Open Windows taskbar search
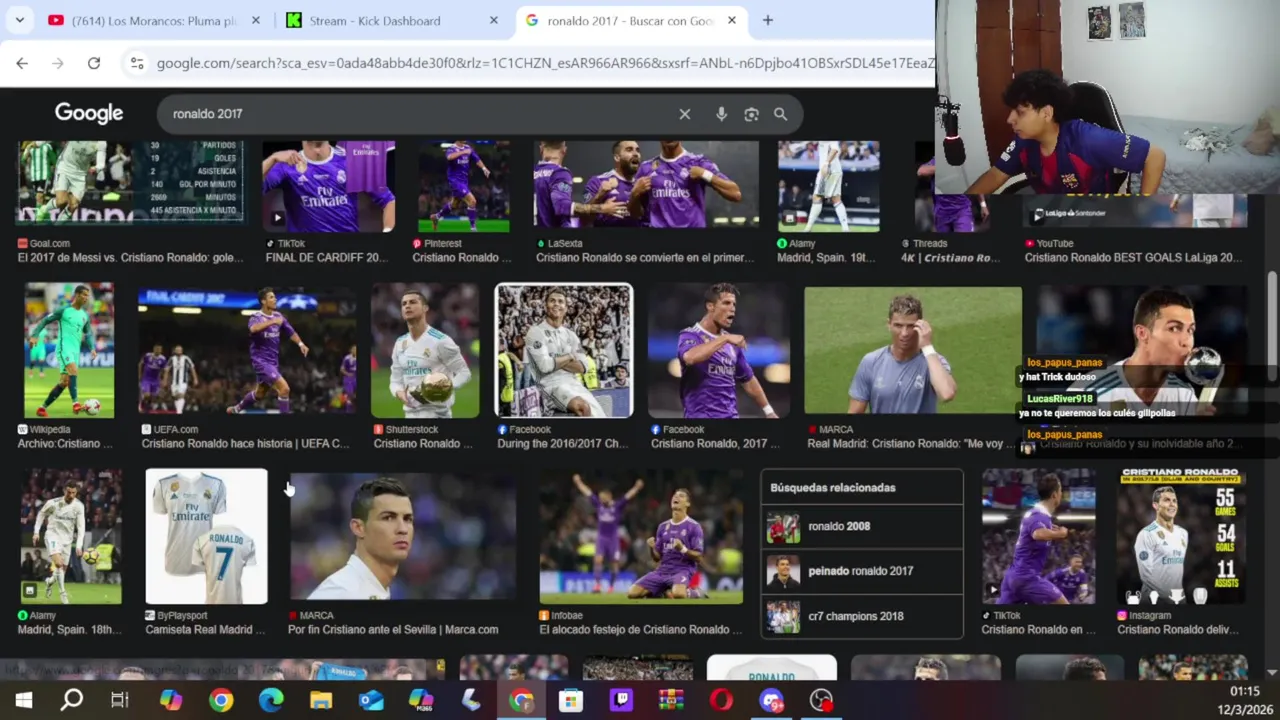Viewport: 1280px width, 720px height. click(71, 700)
